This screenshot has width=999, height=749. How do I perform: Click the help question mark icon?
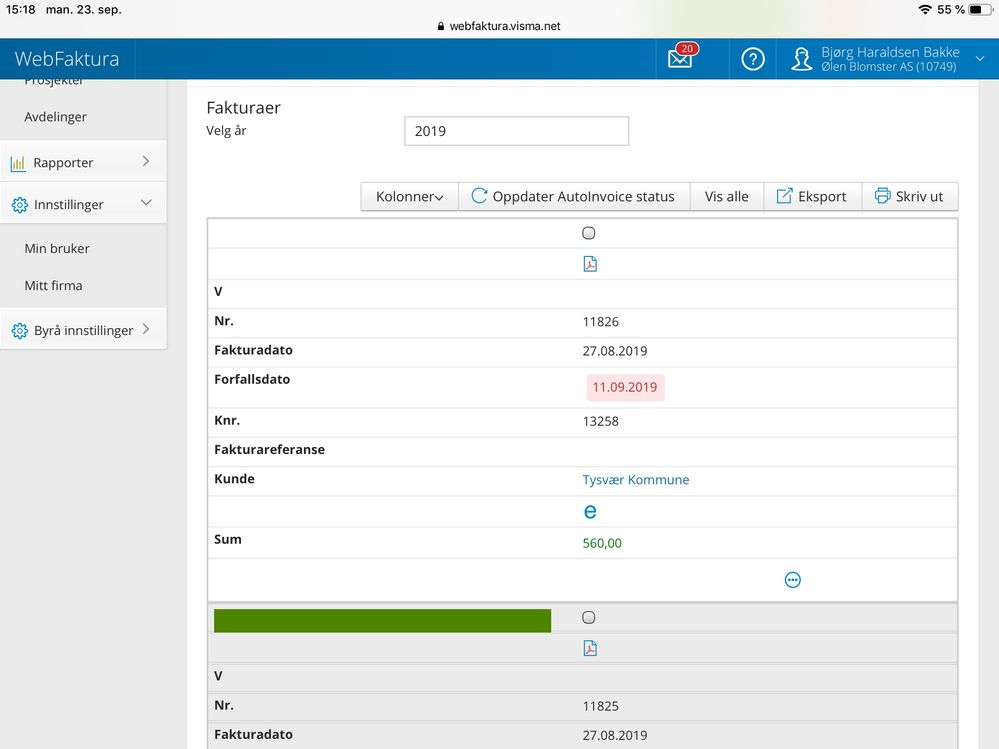click(752, 59)
